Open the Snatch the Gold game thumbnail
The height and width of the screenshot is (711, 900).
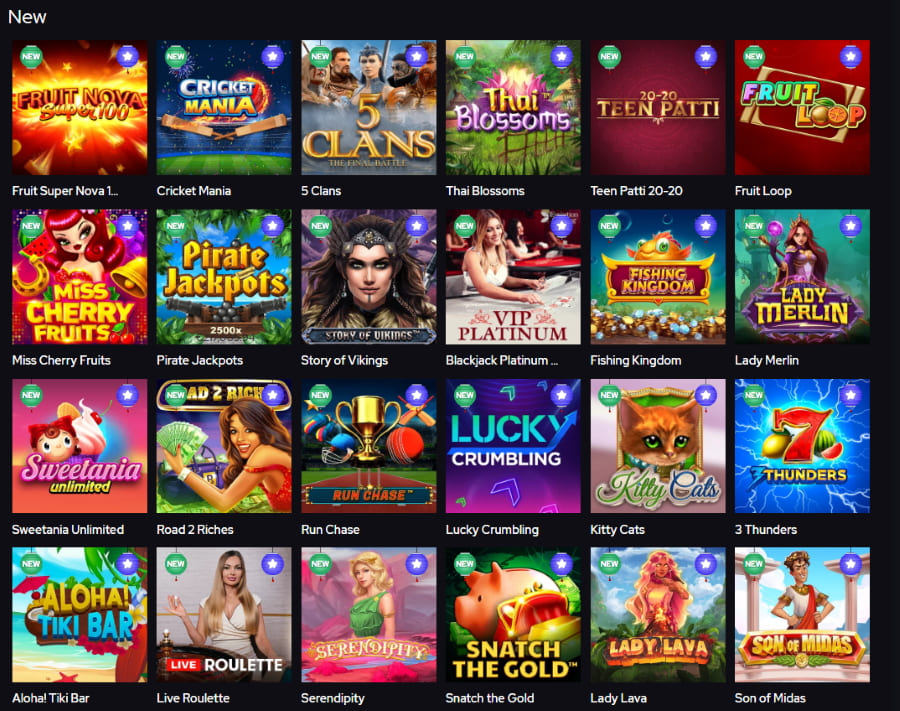click(x=513, y=615)
